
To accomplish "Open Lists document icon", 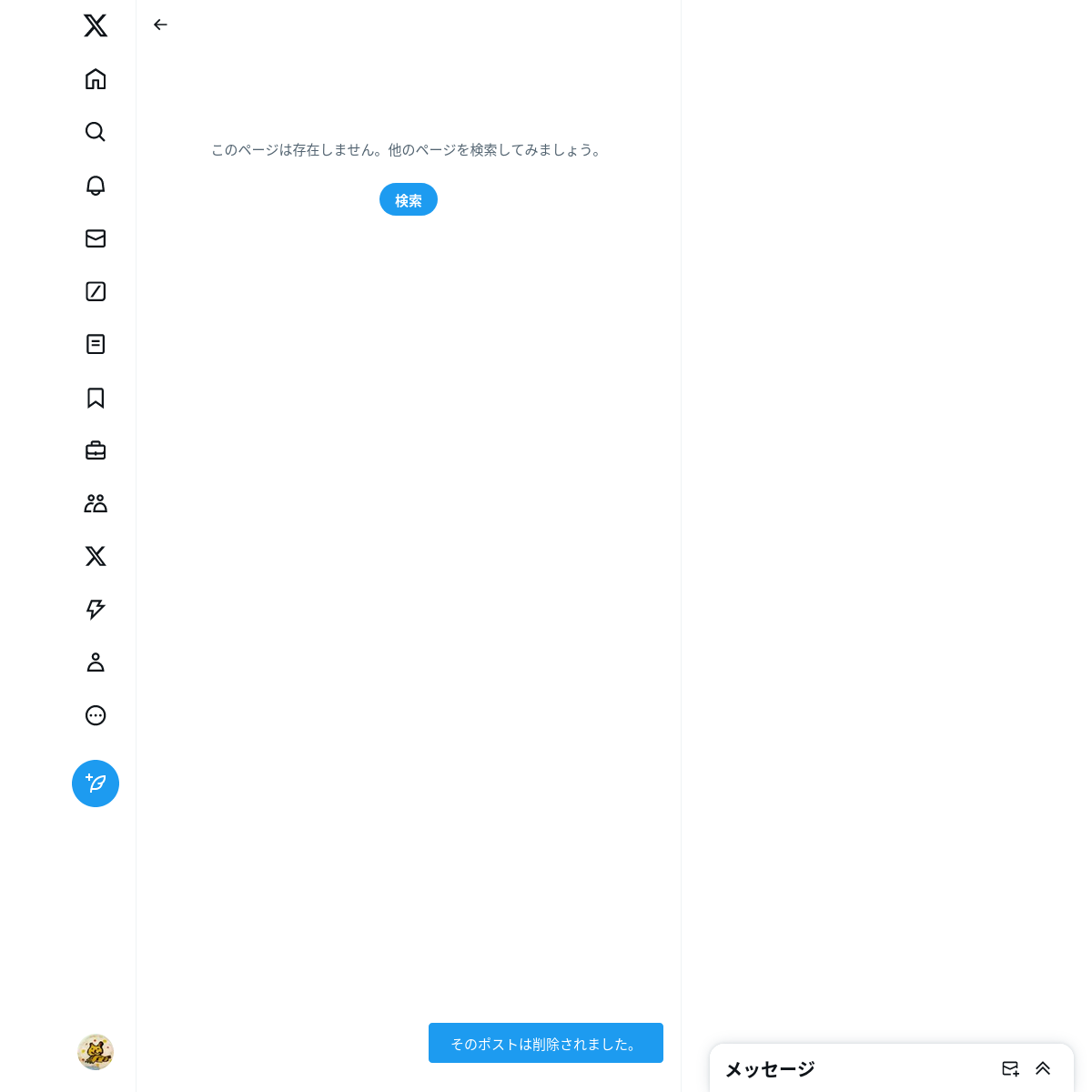I will point(96,344).
